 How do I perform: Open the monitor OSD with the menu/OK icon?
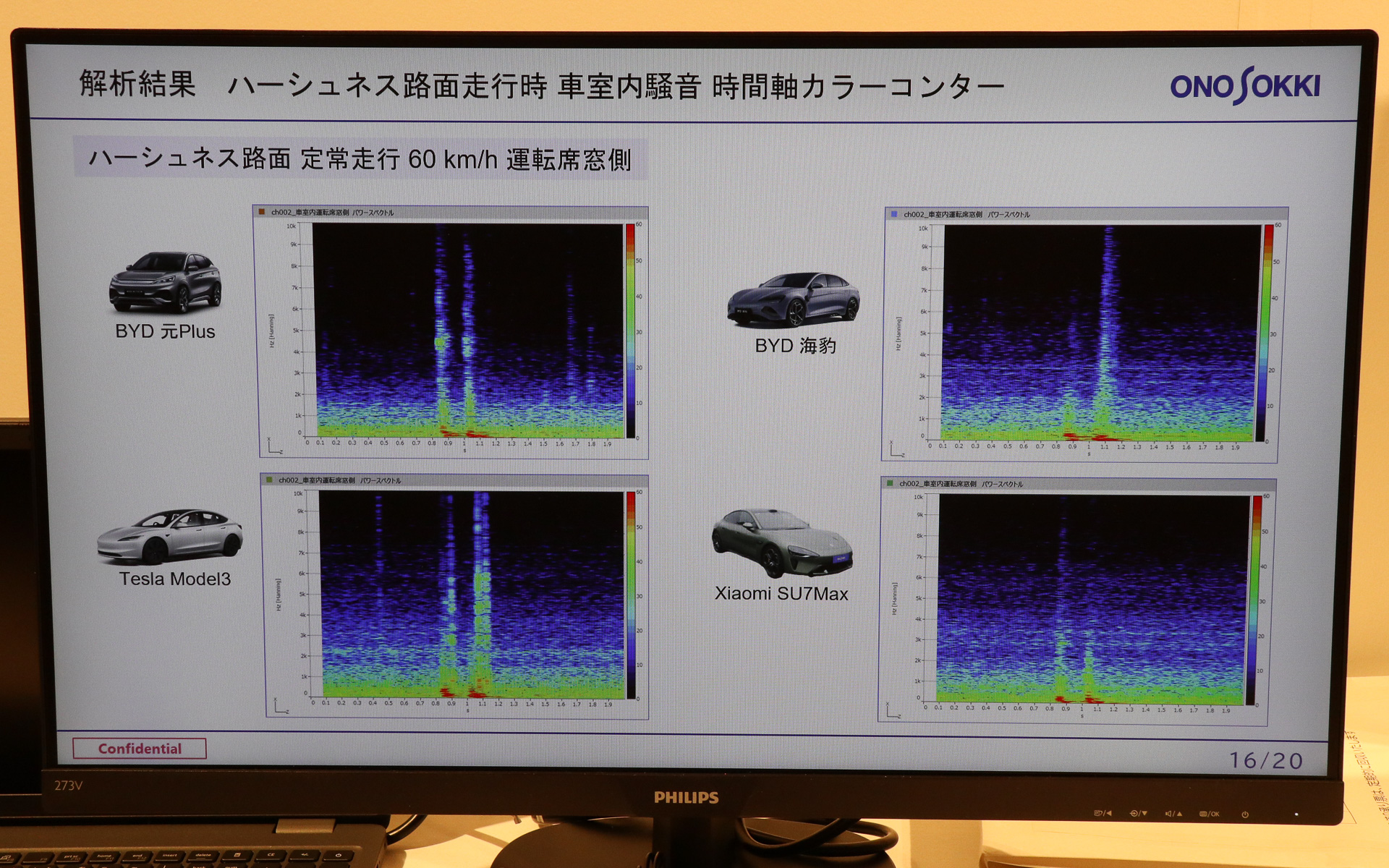pyautogui.click(x=1210, y=813)
